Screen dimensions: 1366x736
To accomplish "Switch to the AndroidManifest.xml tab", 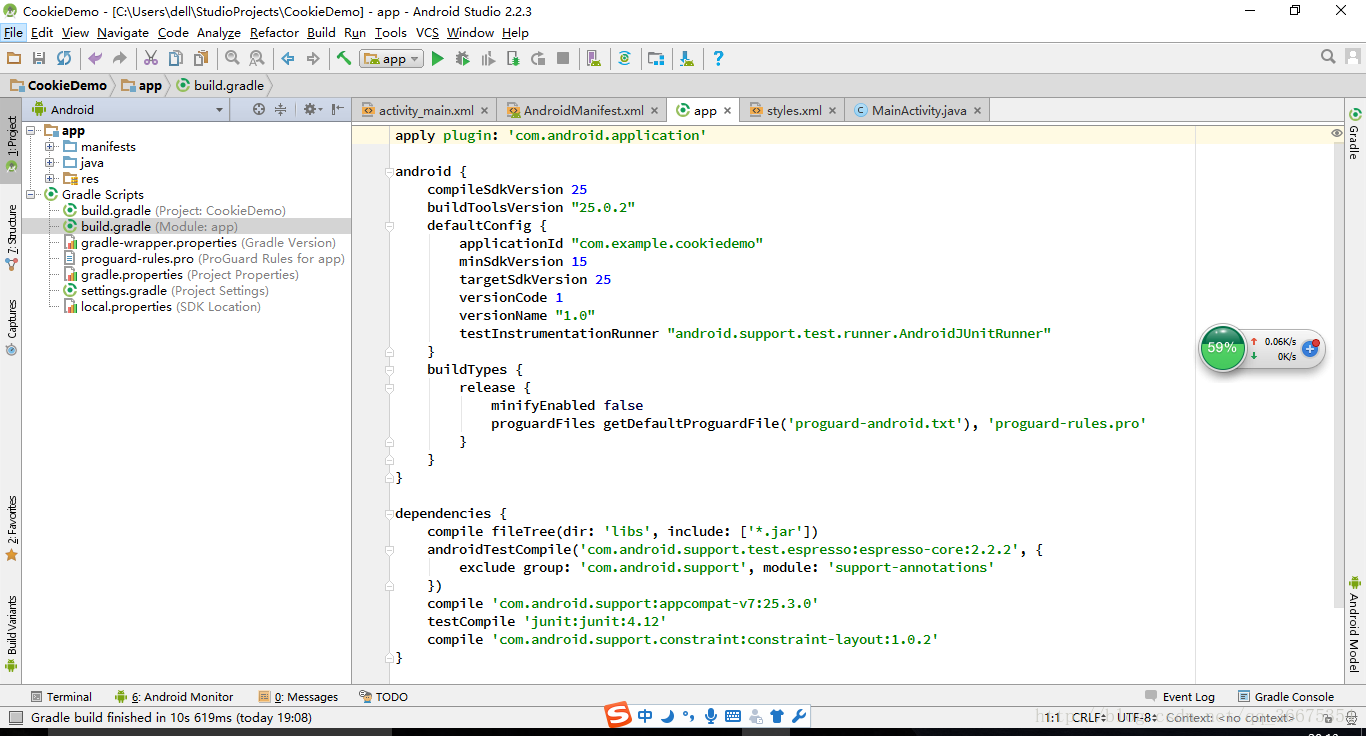I will 583,111.
